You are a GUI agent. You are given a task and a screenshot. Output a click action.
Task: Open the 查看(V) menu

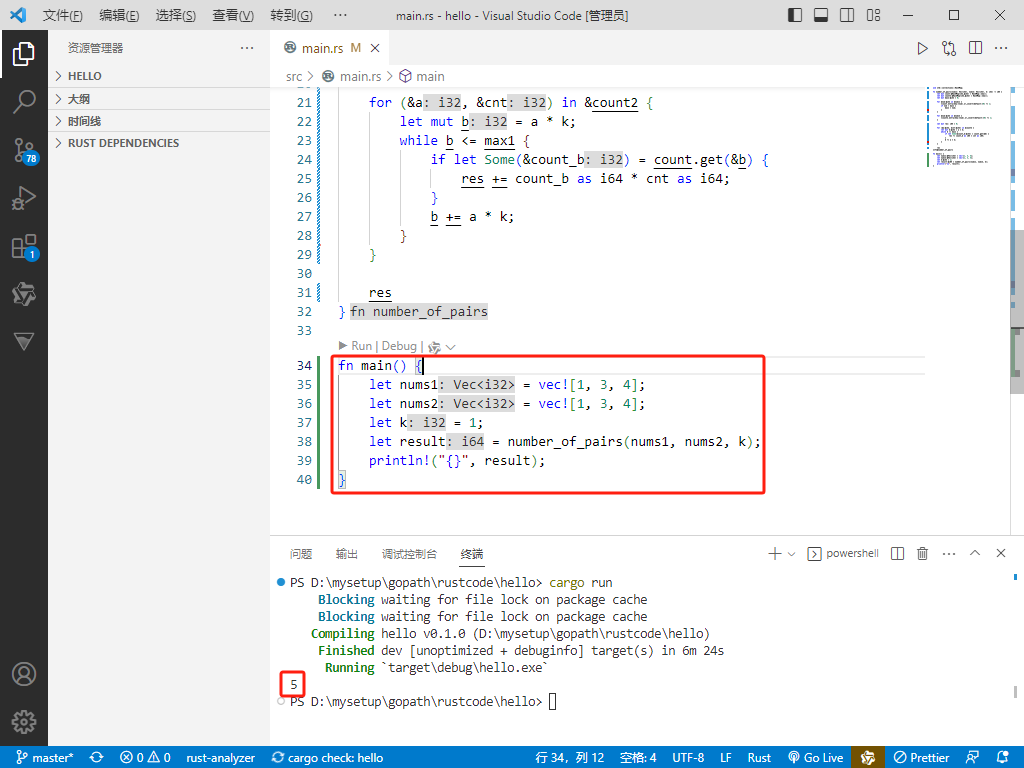pos(232,15)
